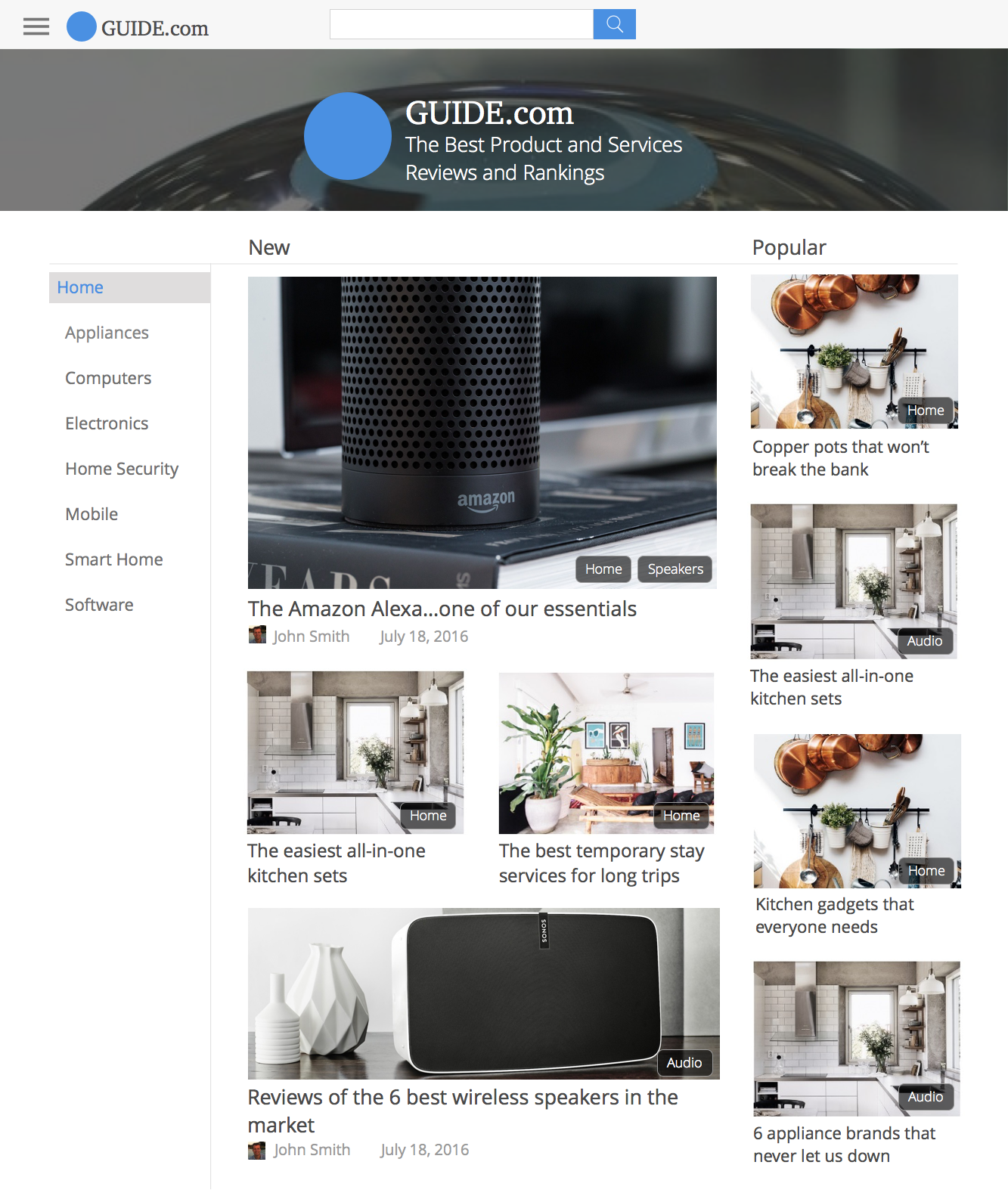This screenshot has width=1008, height=1196.
Task: Go to the Software category
Action: [99, 605]
